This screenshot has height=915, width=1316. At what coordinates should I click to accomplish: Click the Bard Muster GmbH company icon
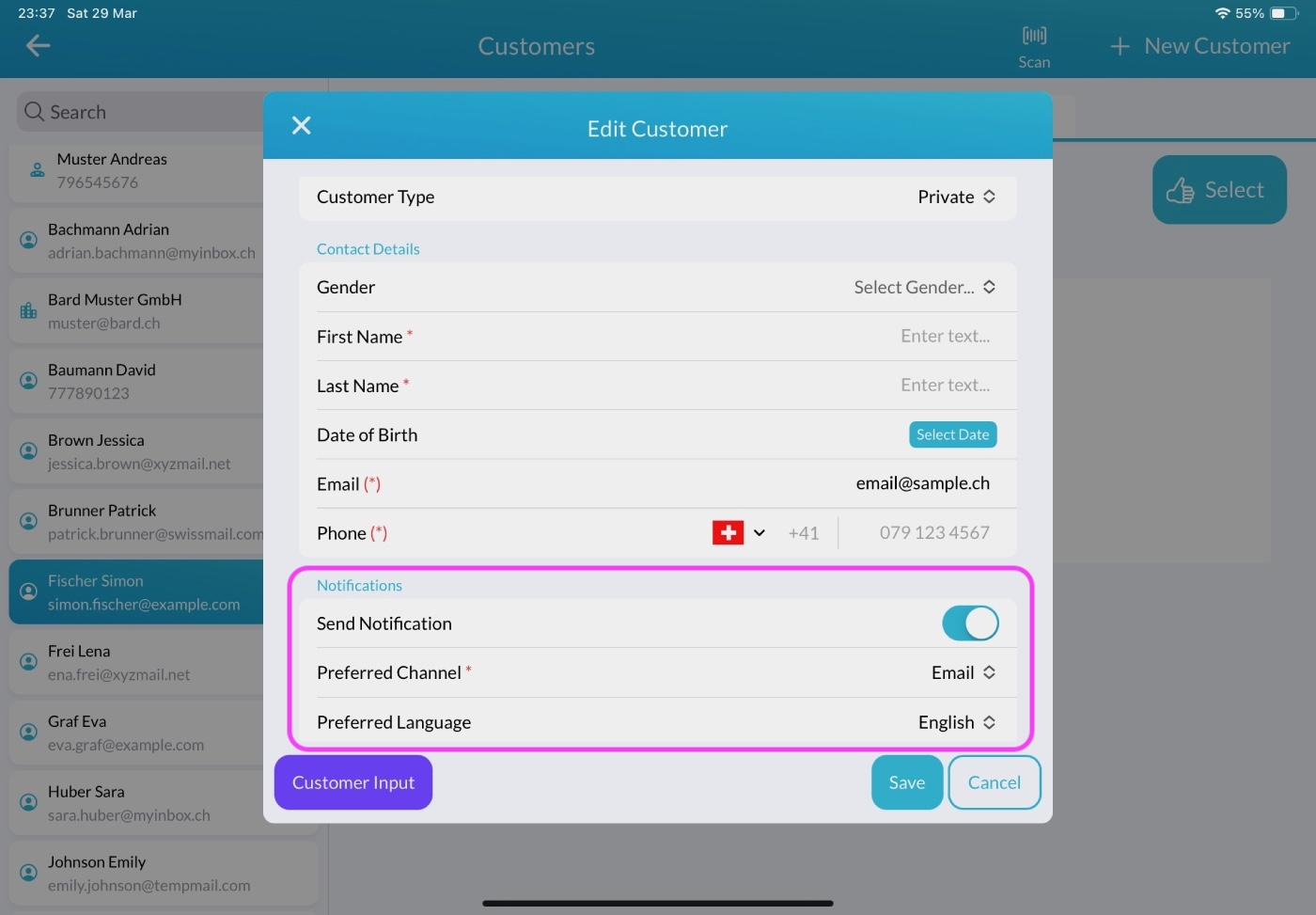29,311
